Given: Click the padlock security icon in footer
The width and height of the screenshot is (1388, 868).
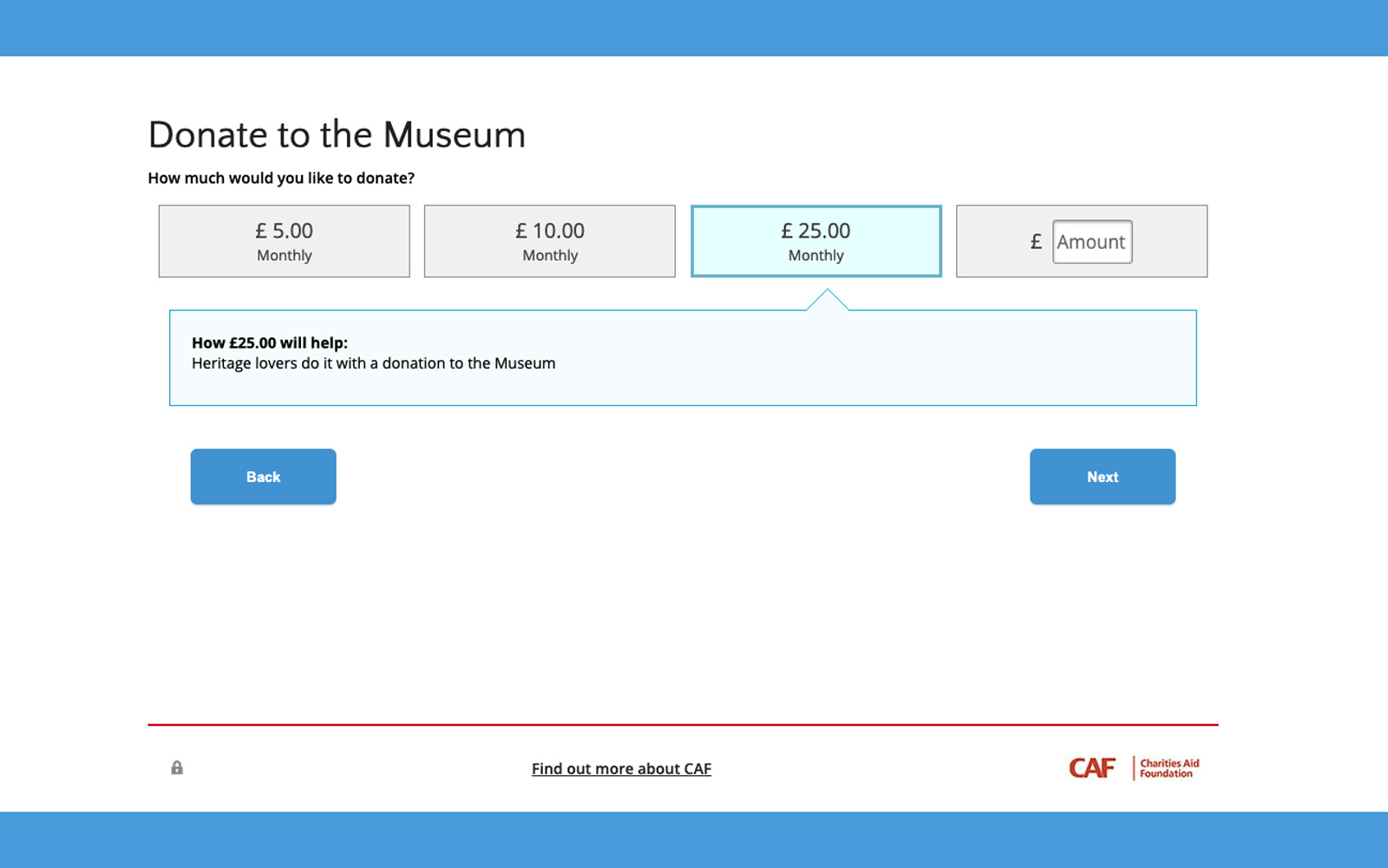Looking at the screenshot, I should [x=177, y=767].
